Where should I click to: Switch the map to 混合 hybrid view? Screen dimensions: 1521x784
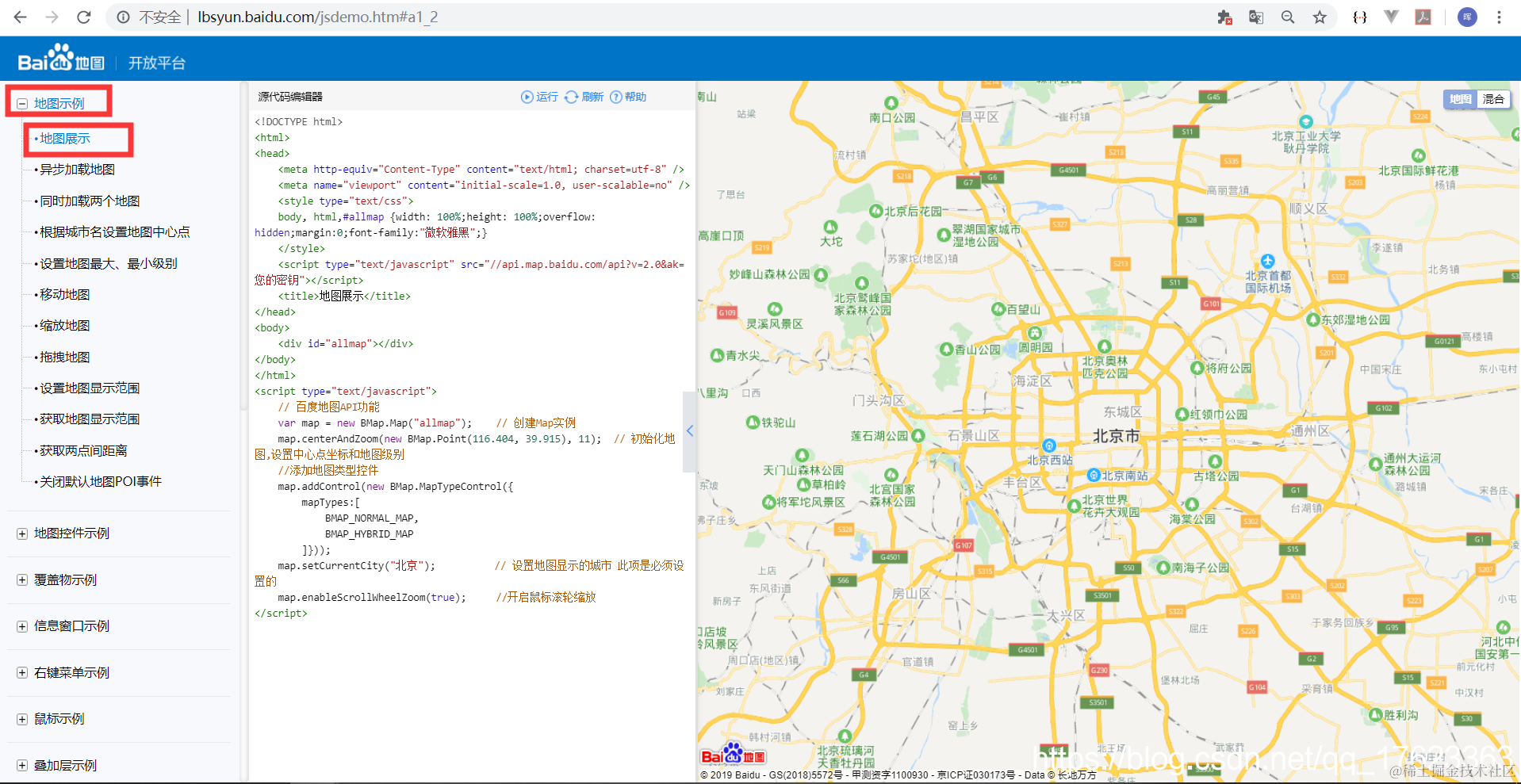pos(1493,99)
